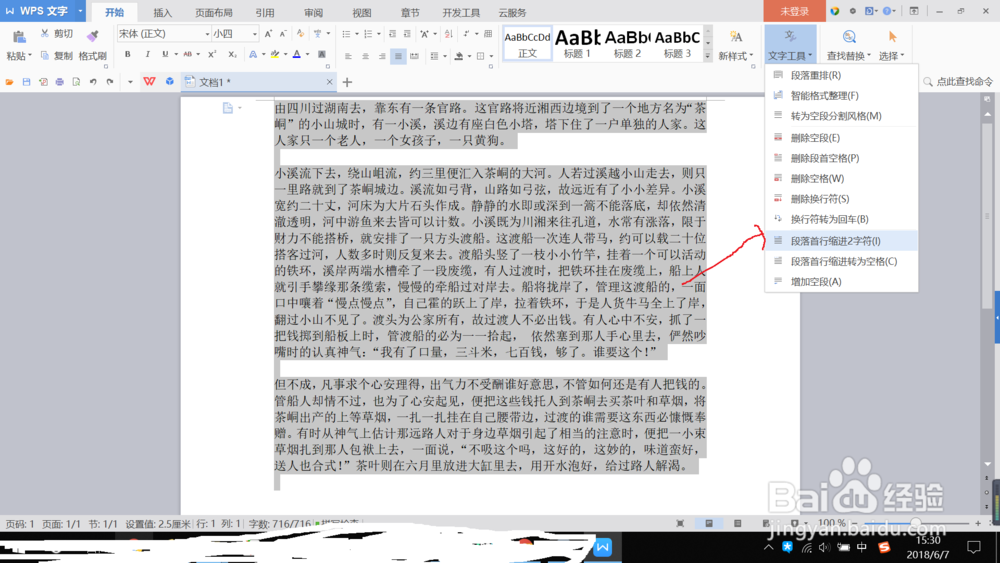Choose 增加空段(A) menu item

[x=841, y=282]
